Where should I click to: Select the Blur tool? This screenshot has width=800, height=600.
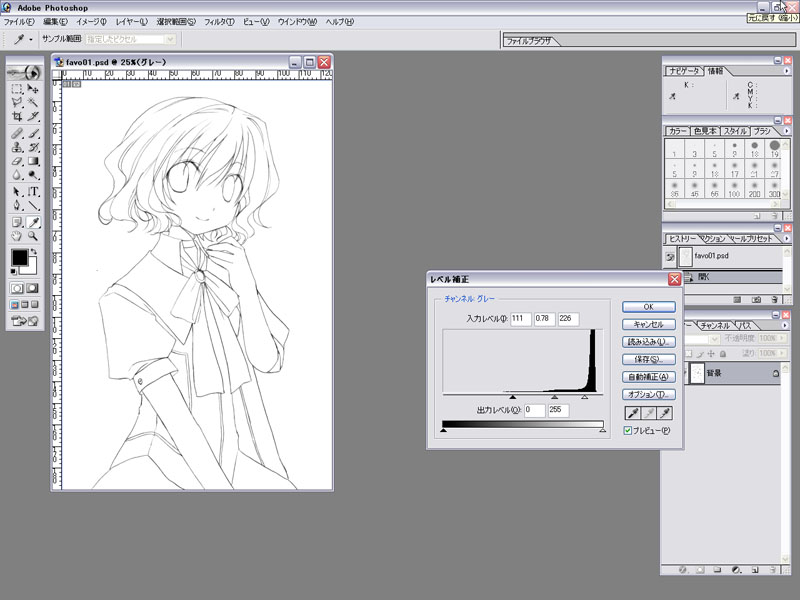click(x=17, y=175)
